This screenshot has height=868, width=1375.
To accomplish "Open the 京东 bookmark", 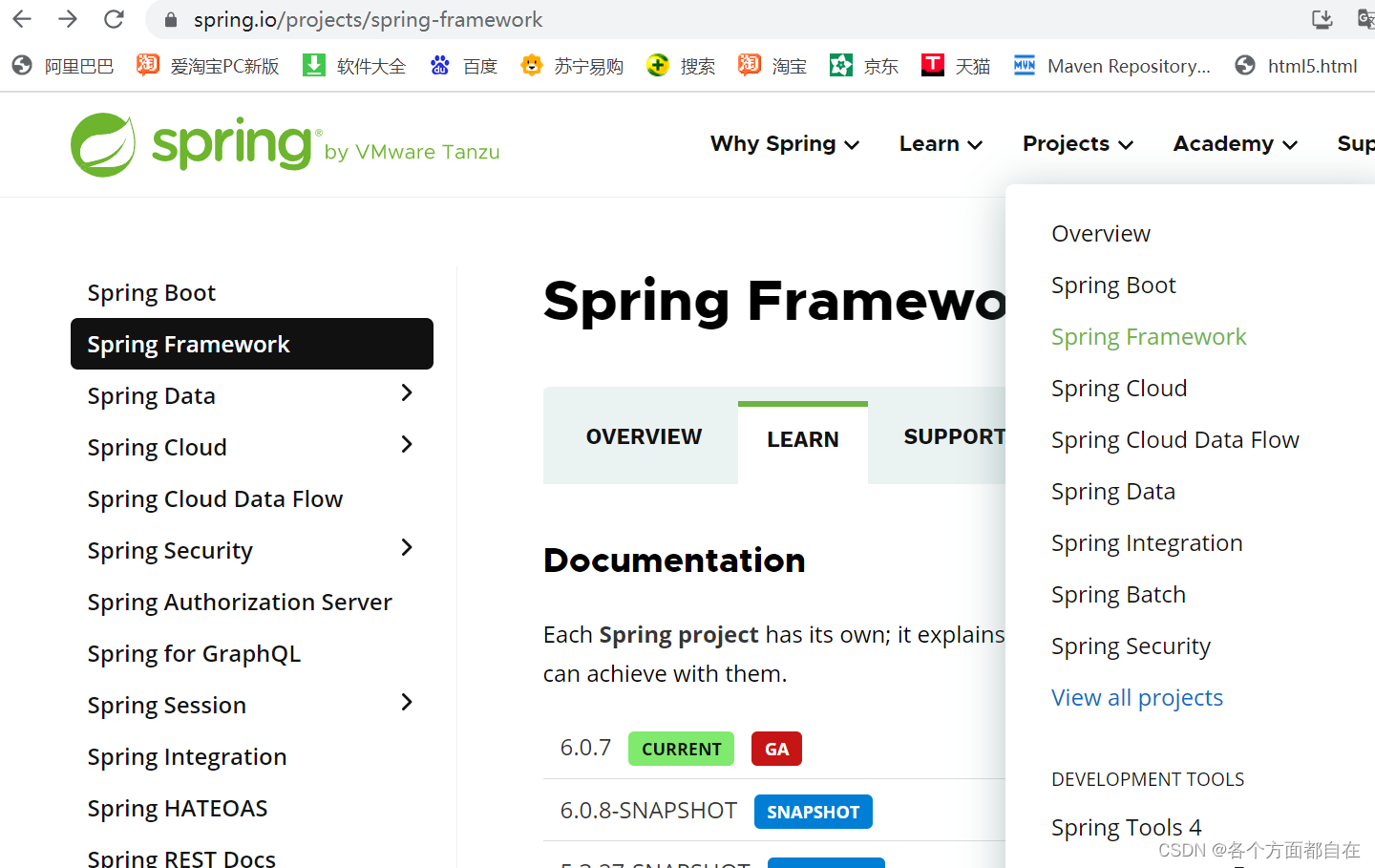I will pyautogui.click(x=864, y=66).
